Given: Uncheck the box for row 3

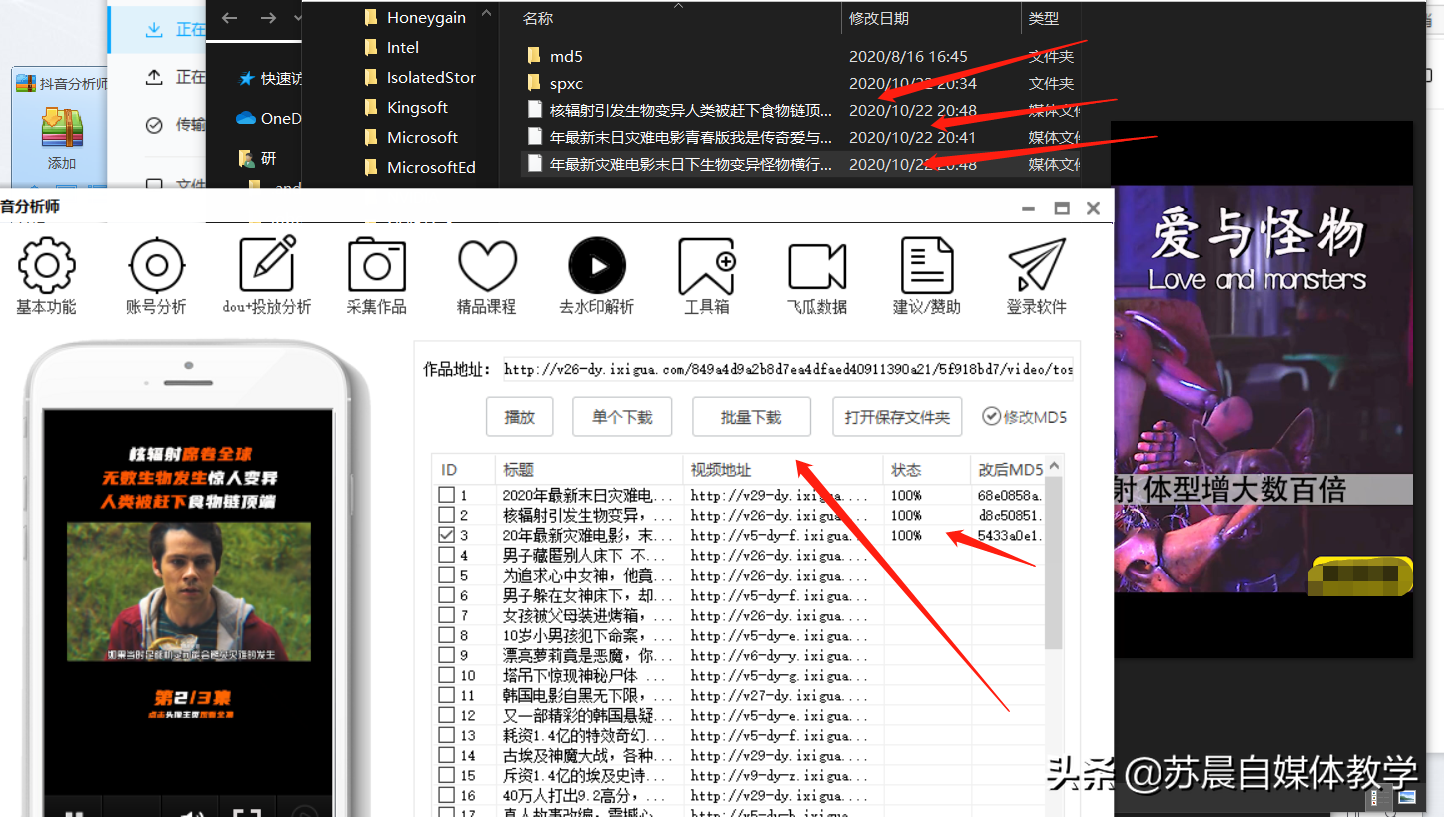Looking at the screenshot, I should coord(446,535).
